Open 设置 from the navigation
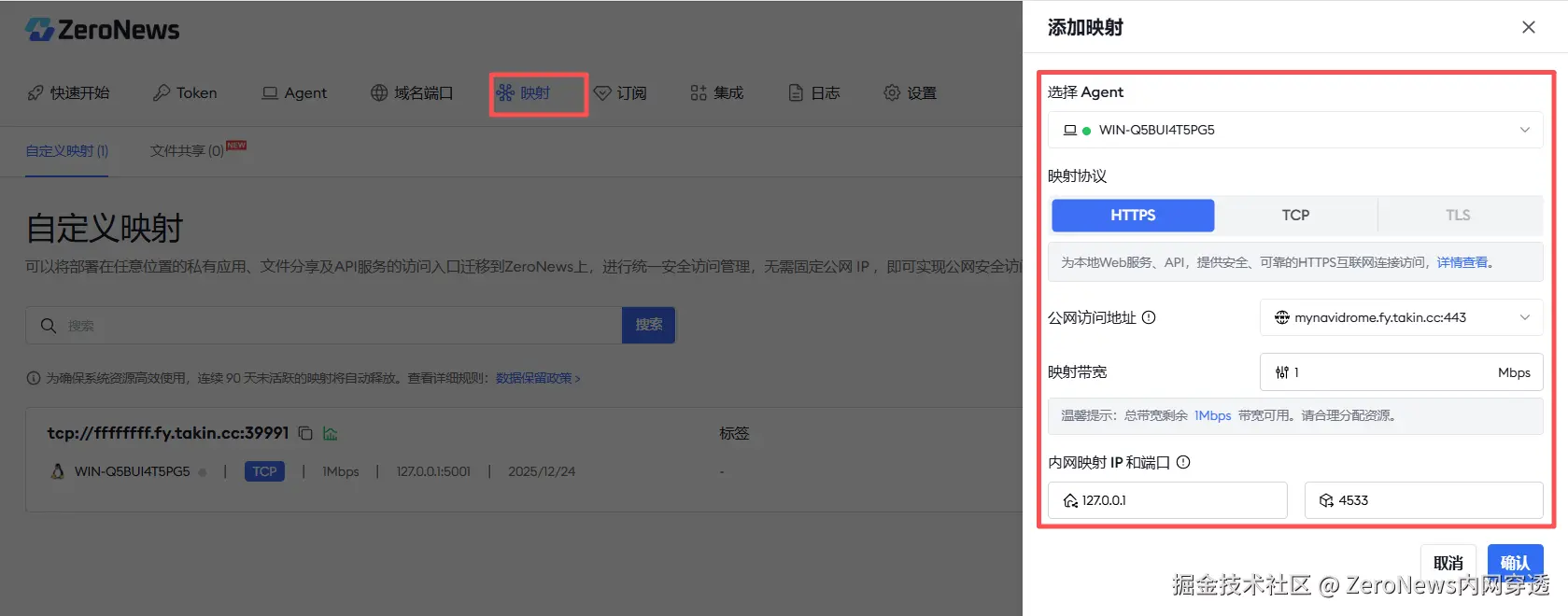 [911, 92]
